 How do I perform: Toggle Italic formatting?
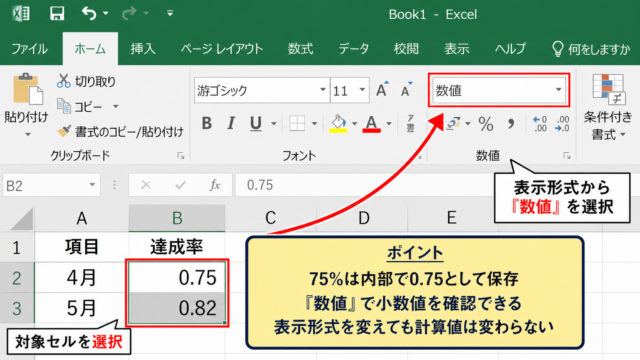point(231,123)
